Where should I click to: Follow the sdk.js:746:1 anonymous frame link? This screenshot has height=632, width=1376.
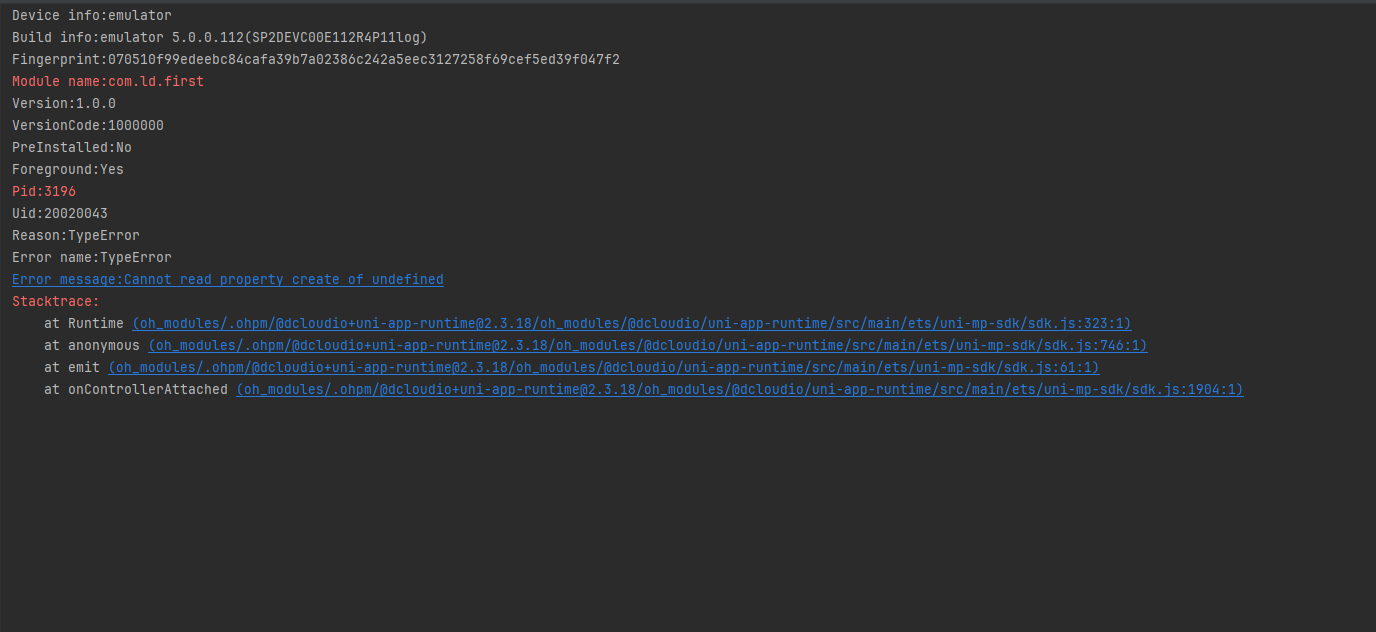point(648,345)
